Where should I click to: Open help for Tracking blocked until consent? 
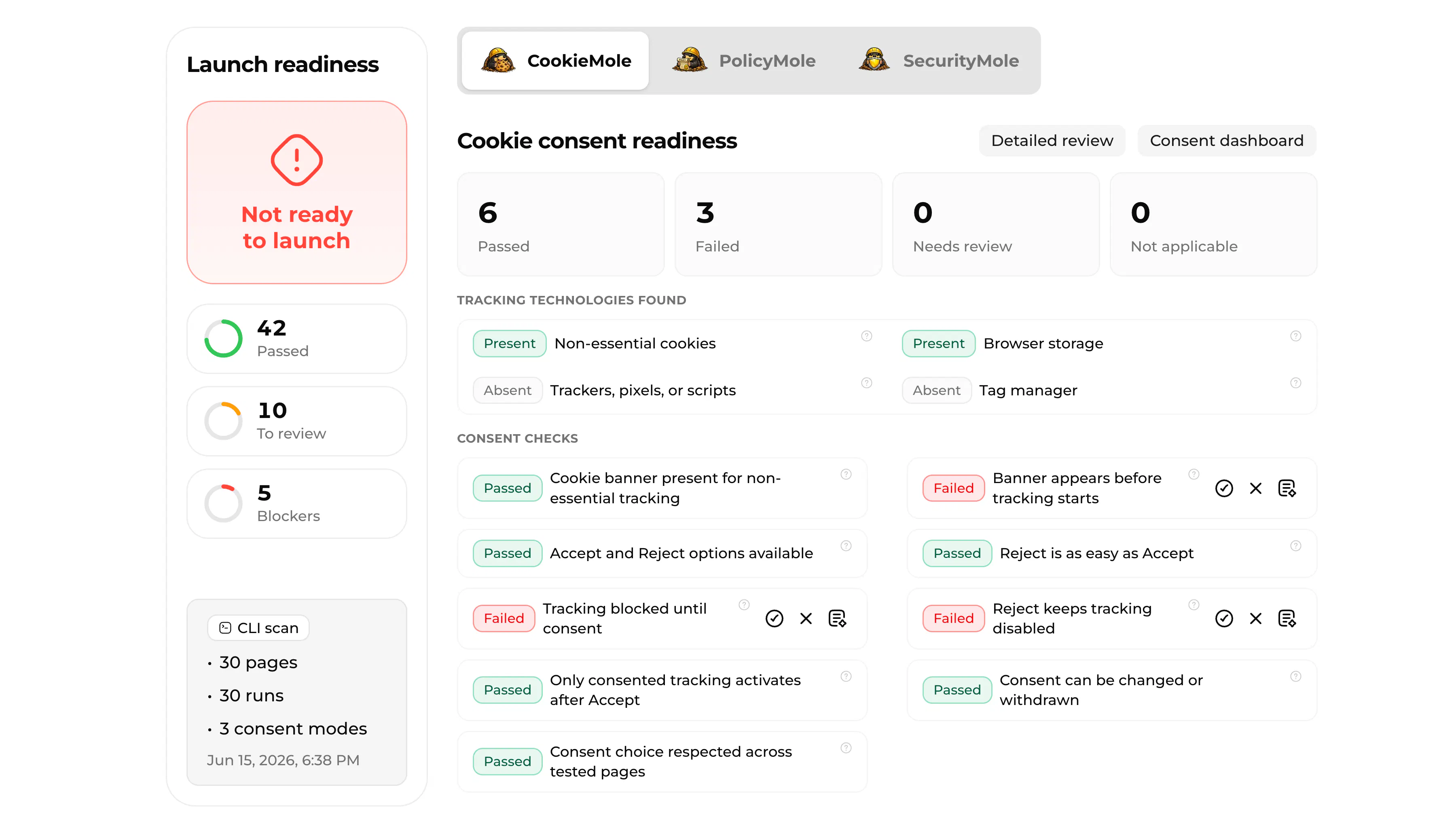point(745,605)
